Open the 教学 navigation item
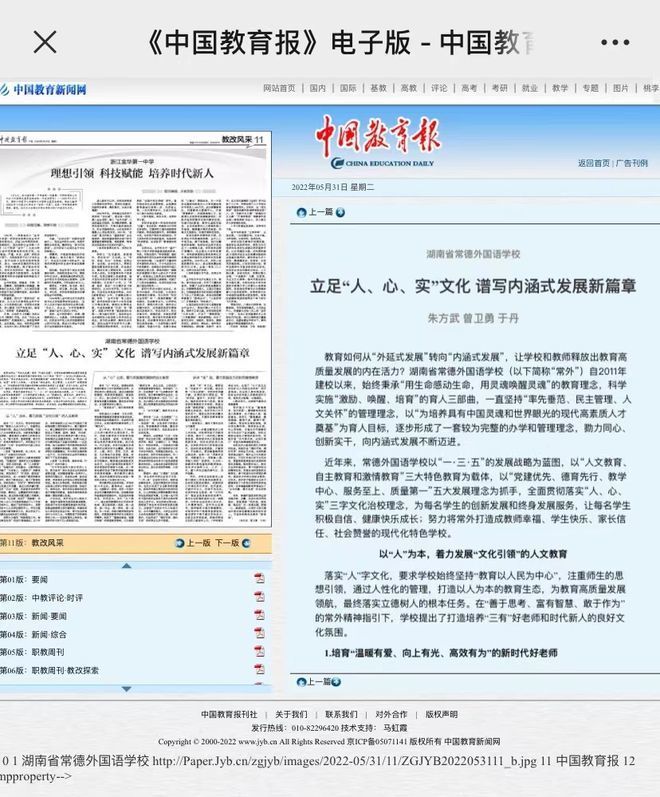This screenshot has height=797, width=660. [560, 88]
